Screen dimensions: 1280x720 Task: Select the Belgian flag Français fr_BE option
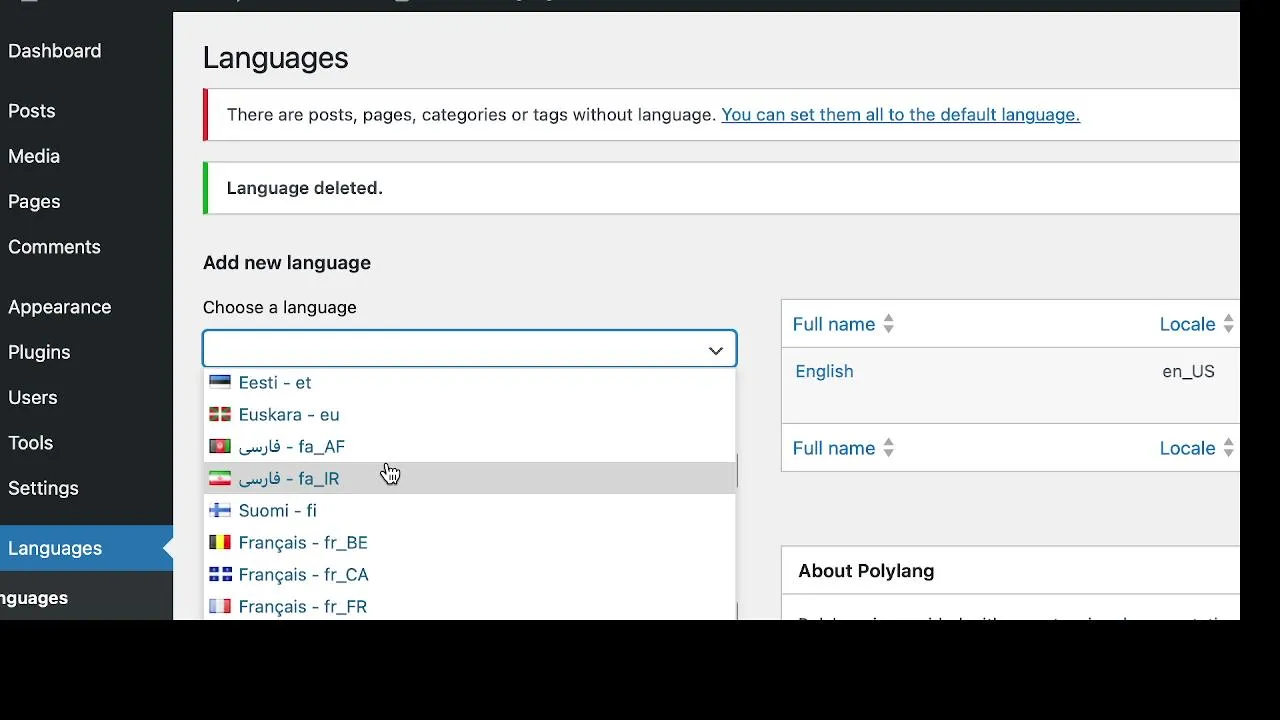(x=302, y=543)
